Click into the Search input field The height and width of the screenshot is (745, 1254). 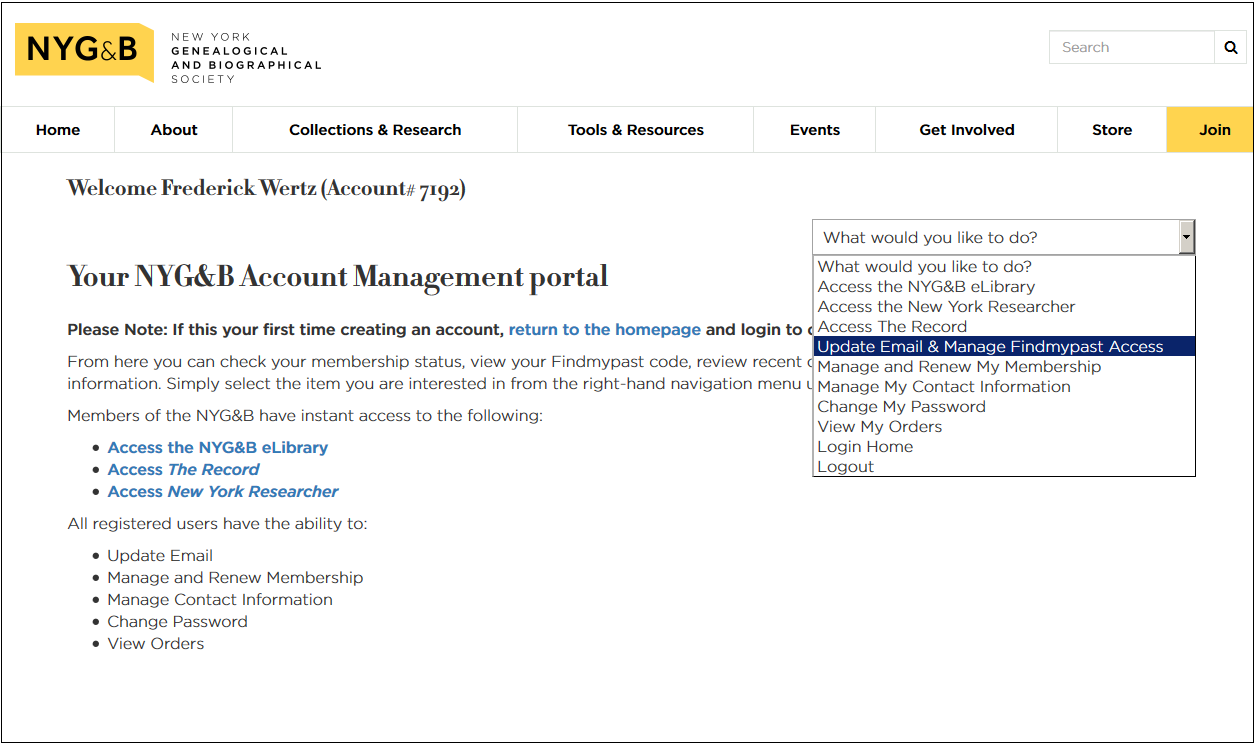coord(1130,48)
